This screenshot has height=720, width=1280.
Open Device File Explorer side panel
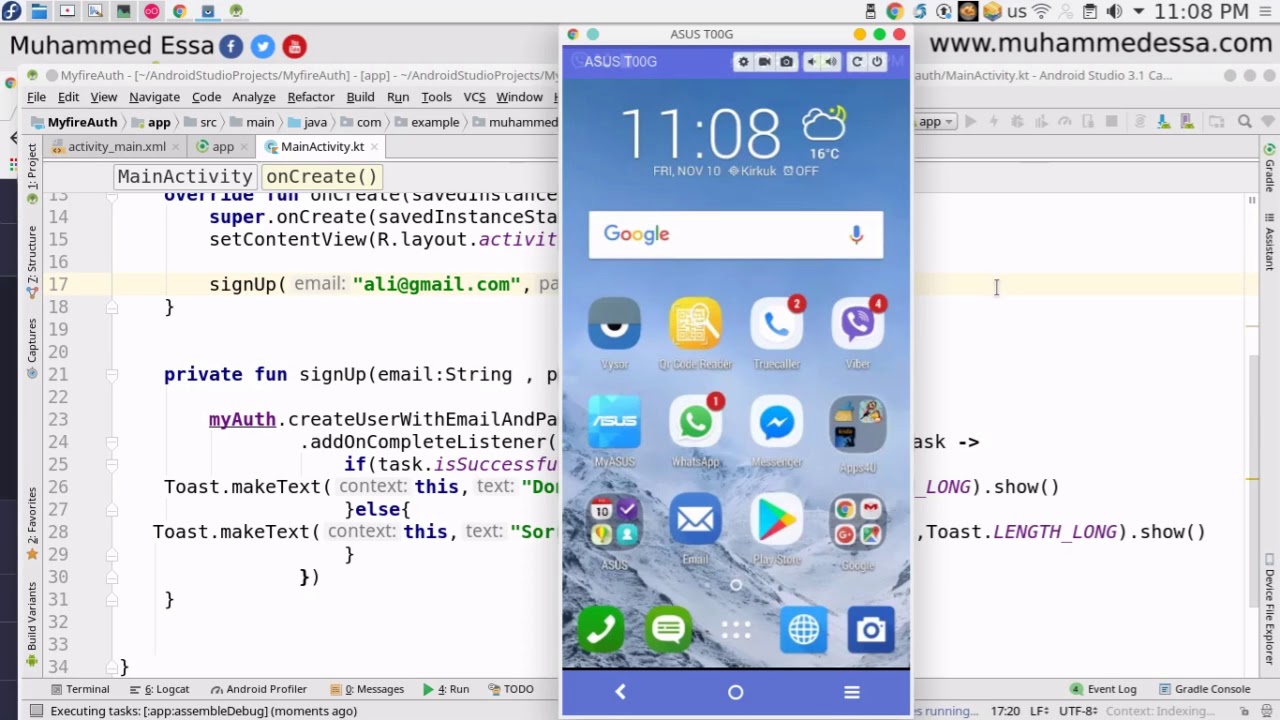1269,610
